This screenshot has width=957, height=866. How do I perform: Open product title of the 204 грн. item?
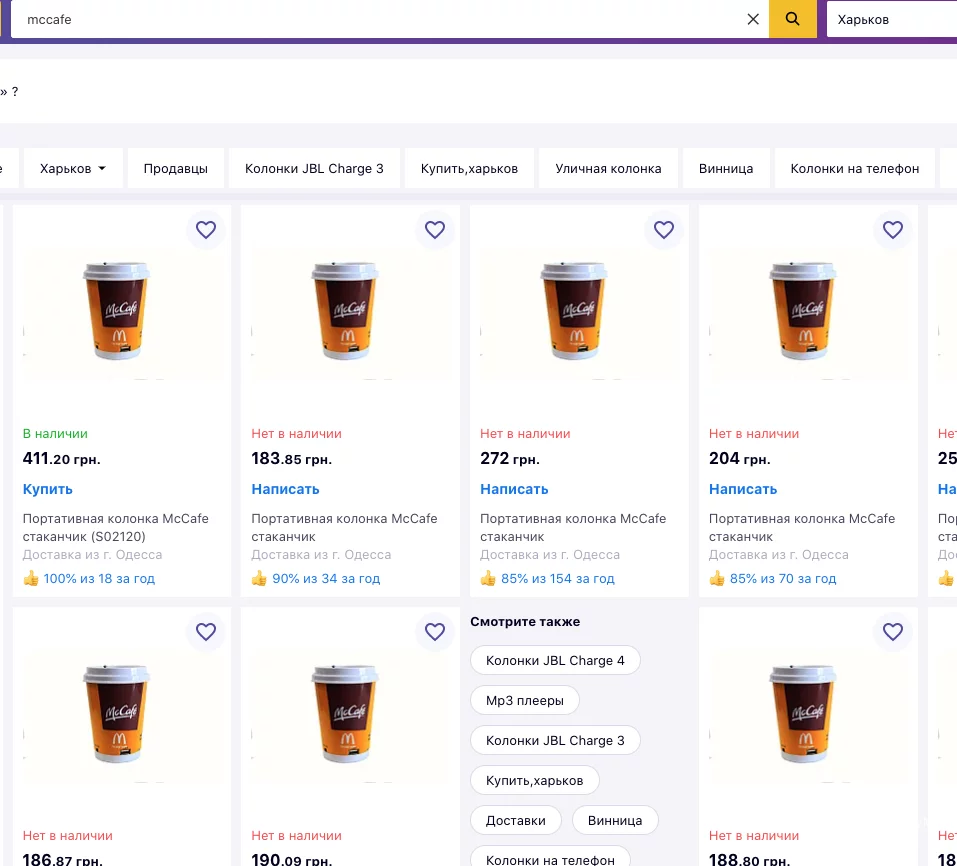pyautogui.click(x=802, y=527)
